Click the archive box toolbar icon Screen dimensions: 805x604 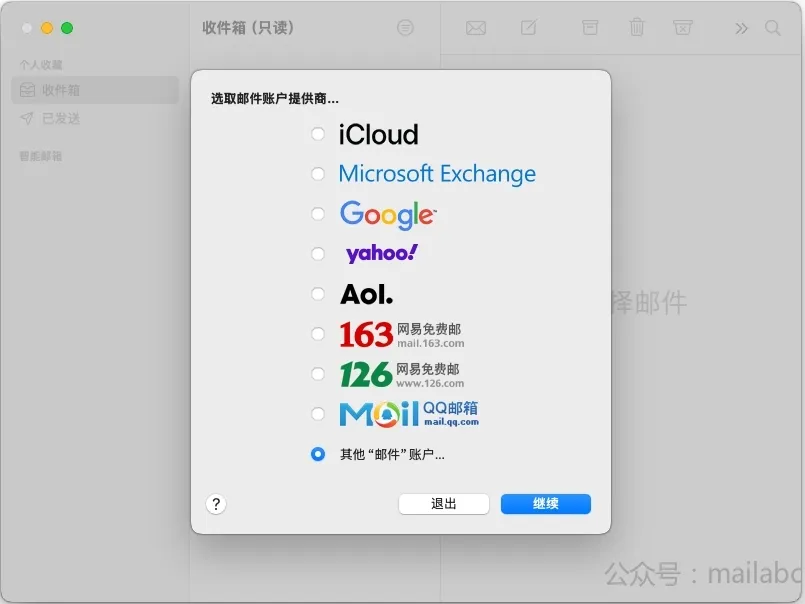click(x=590, y=28)
